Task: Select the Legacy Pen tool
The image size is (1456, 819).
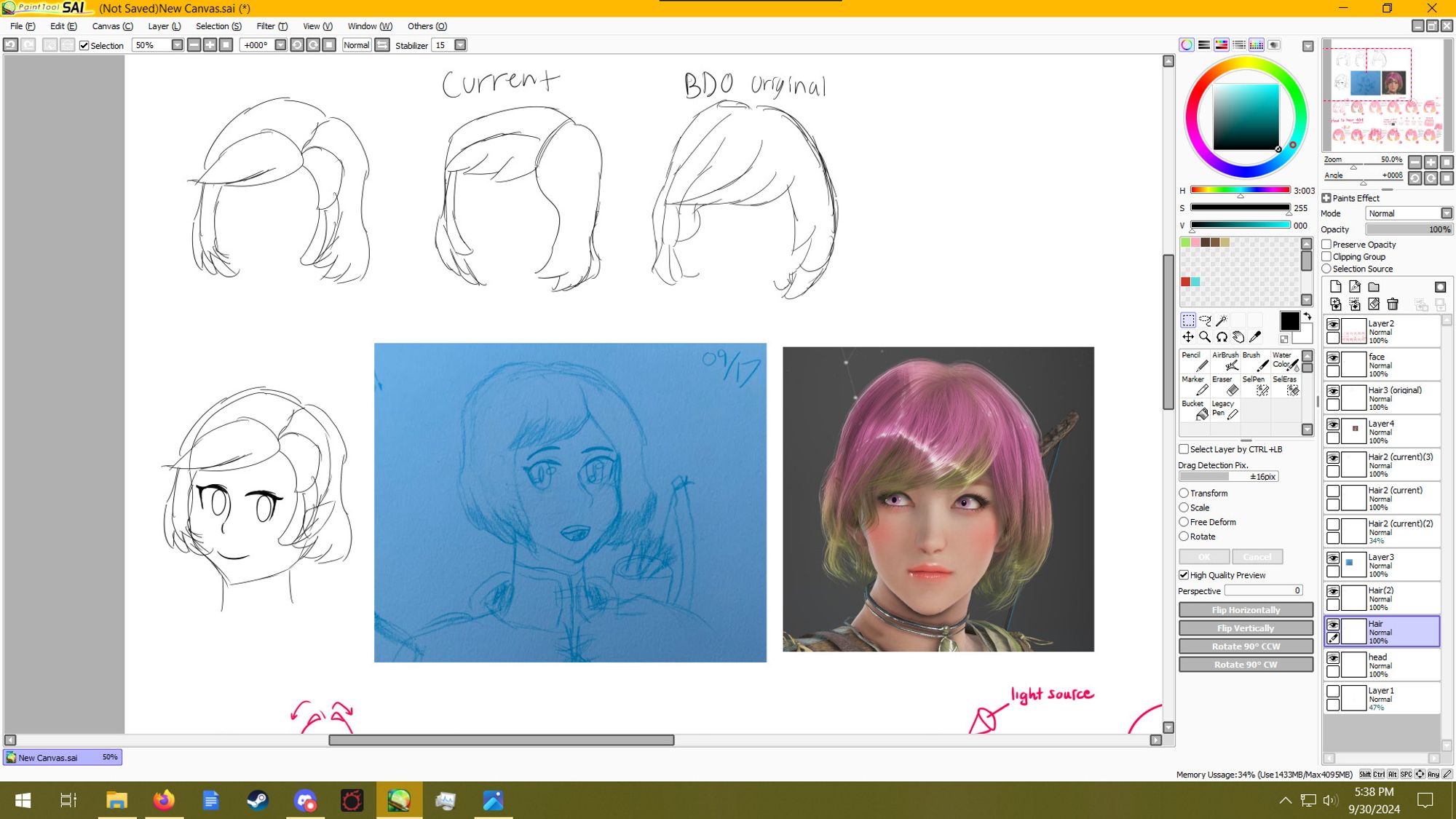Action: (x=1225, y=409)
